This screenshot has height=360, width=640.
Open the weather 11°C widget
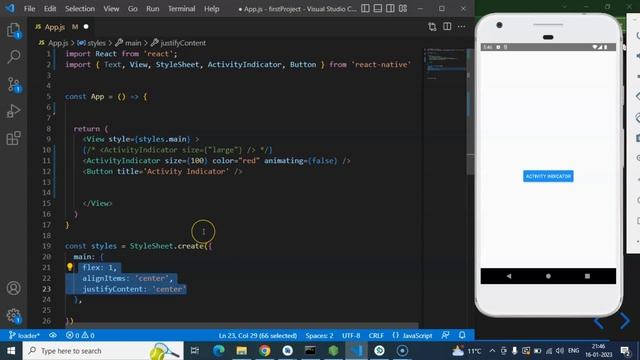(x=466, y=351)
